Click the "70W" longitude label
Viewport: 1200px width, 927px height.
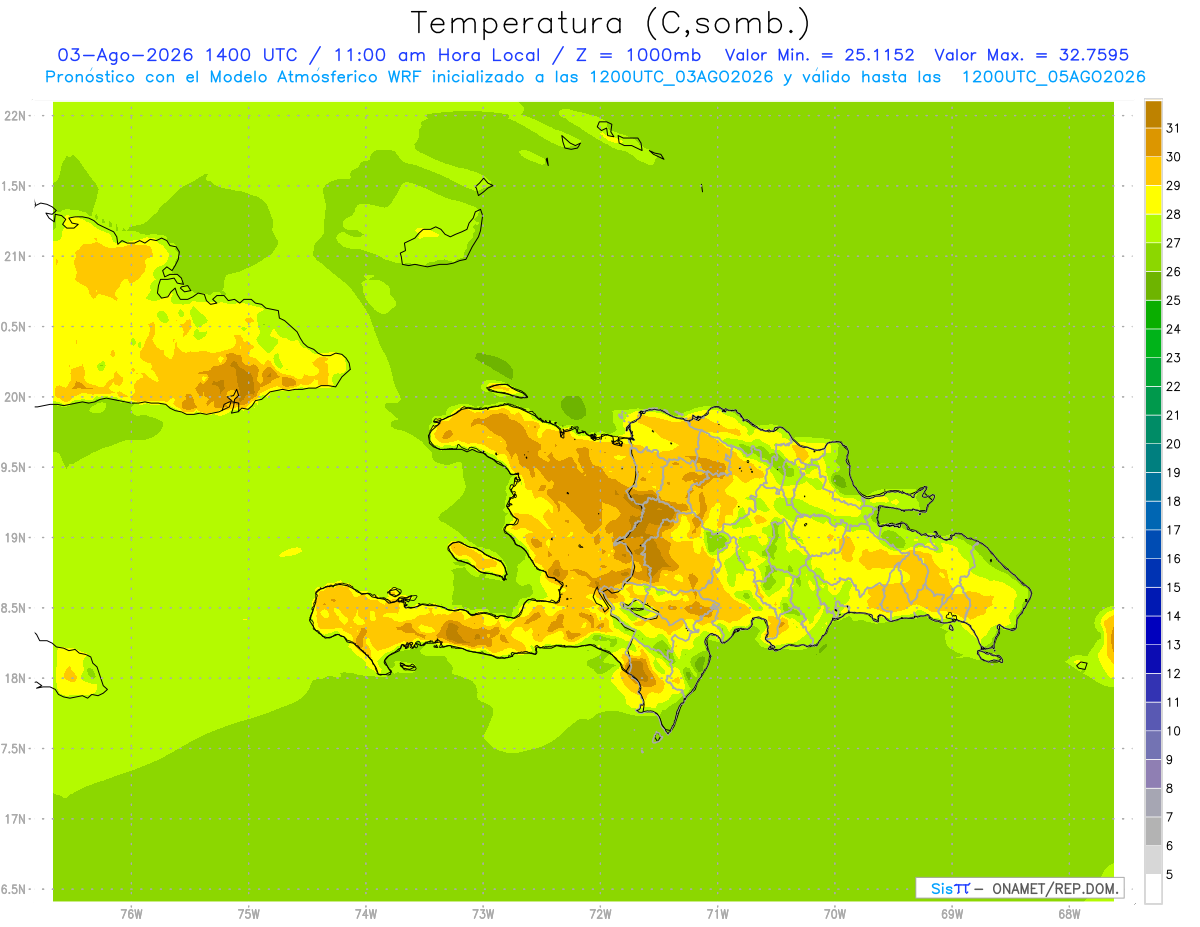coord(835,914)
